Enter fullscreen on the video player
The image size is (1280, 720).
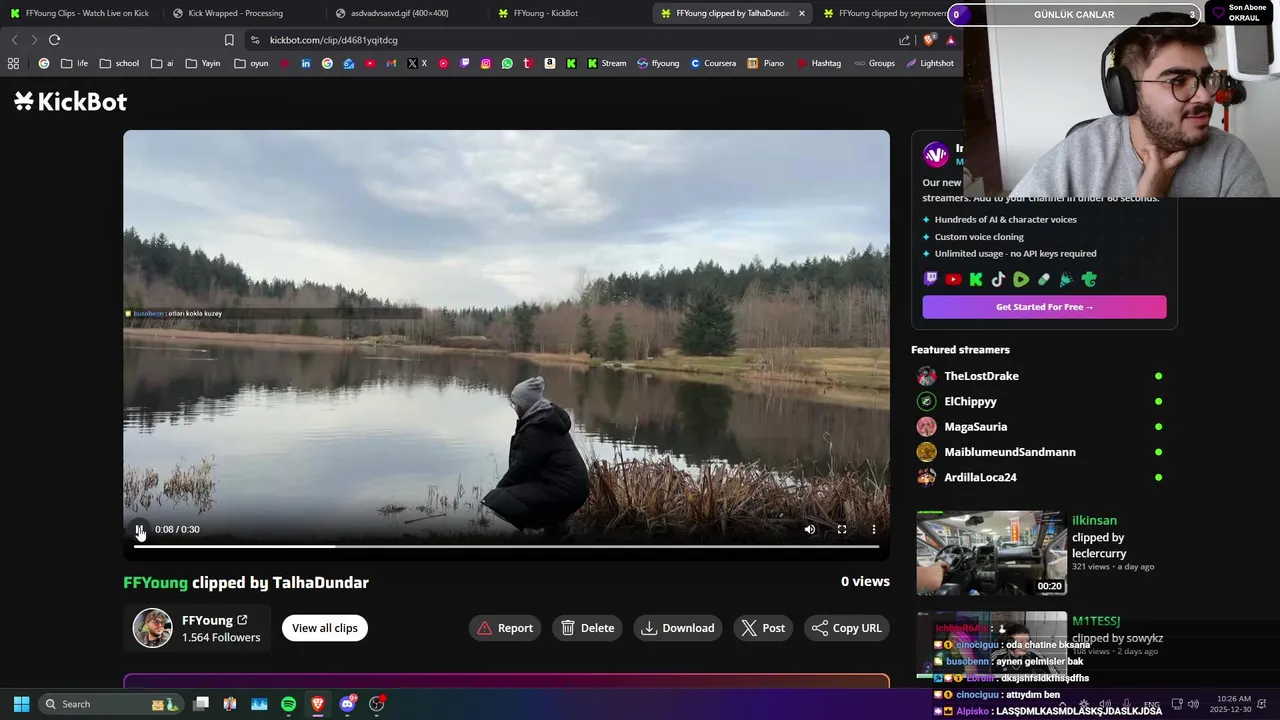click(x=842, y=529)
